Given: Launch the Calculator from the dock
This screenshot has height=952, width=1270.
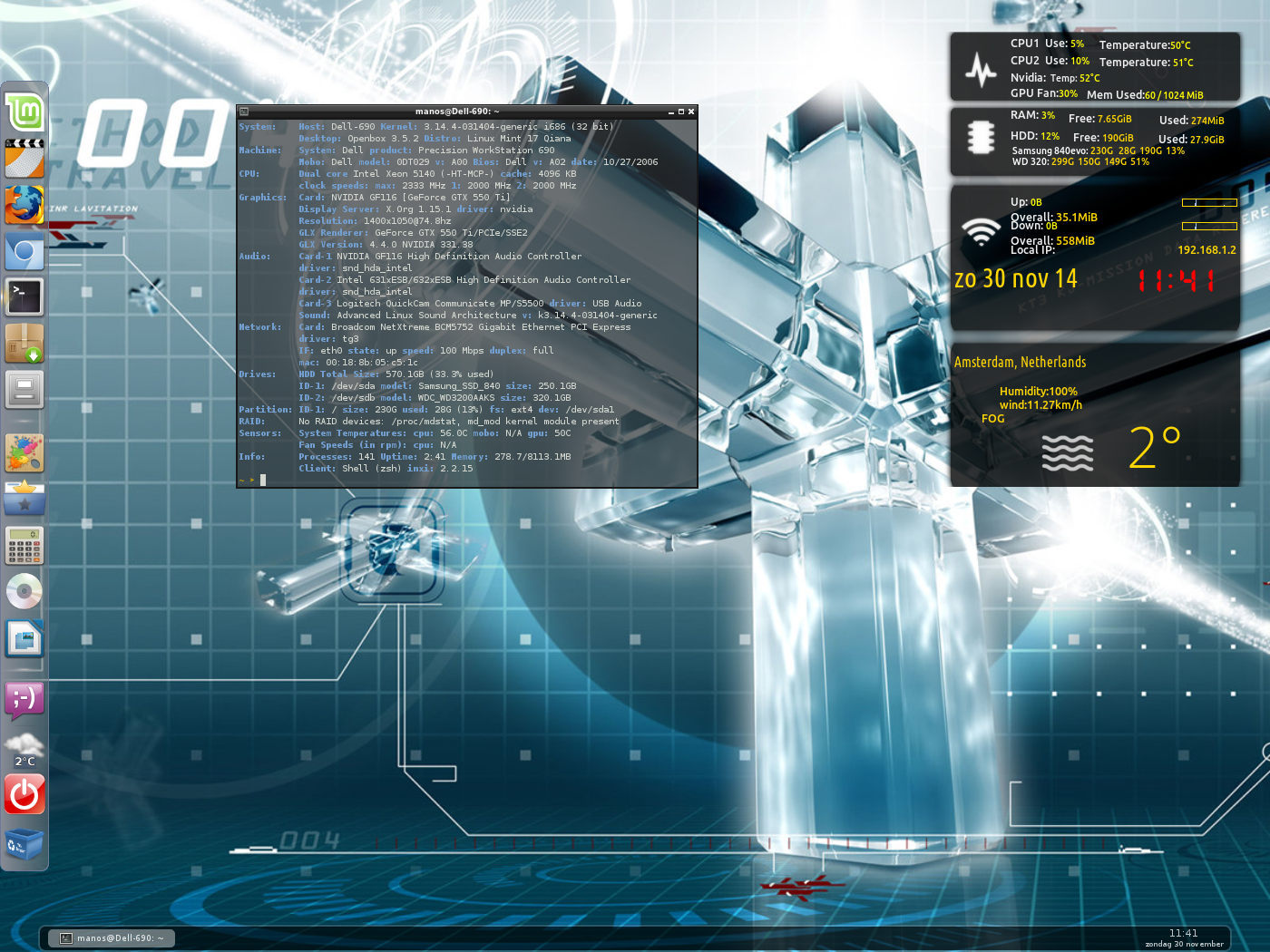Looking at the screenshot, I should [24, 546].
